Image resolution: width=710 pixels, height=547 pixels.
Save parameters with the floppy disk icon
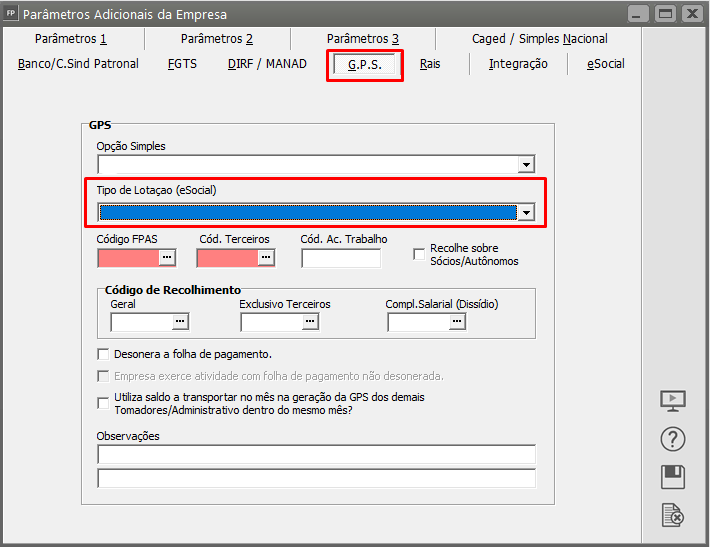pos(673,476)
